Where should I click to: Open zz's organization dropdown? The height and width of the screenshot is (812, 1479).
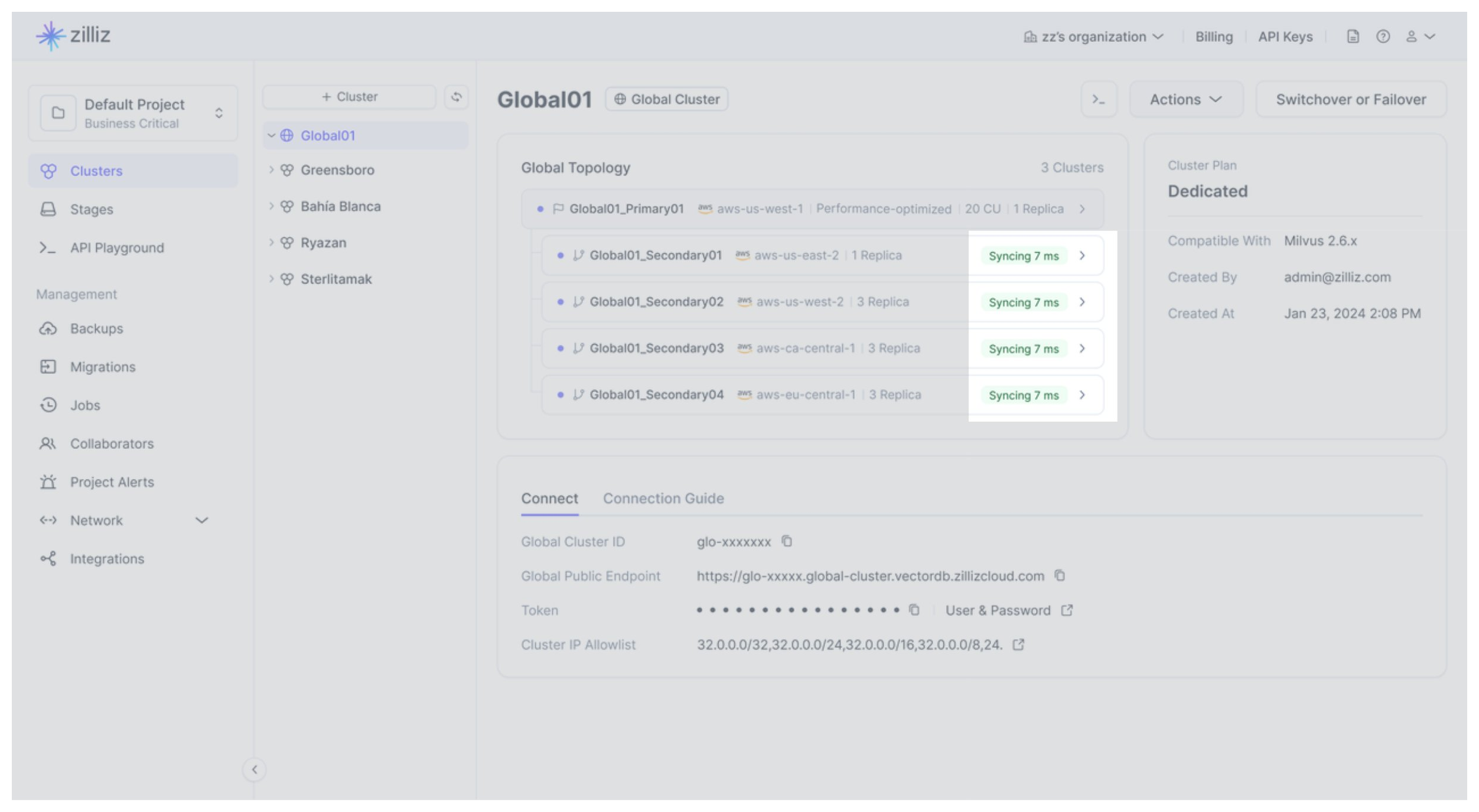pyautogui.click(x=1094, y=37)
